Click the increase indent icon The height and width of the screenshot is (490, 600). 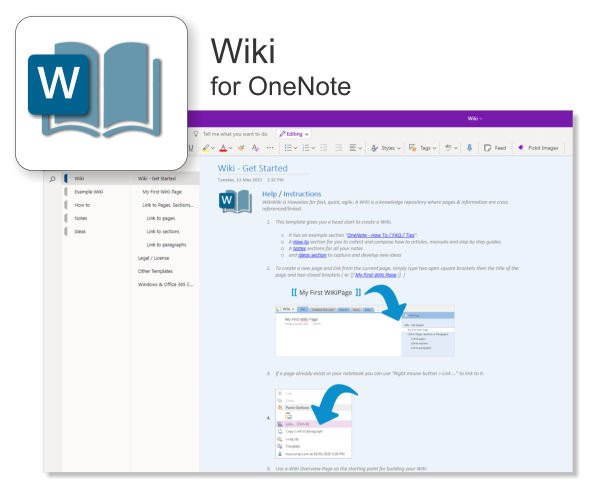click(338, 148)
